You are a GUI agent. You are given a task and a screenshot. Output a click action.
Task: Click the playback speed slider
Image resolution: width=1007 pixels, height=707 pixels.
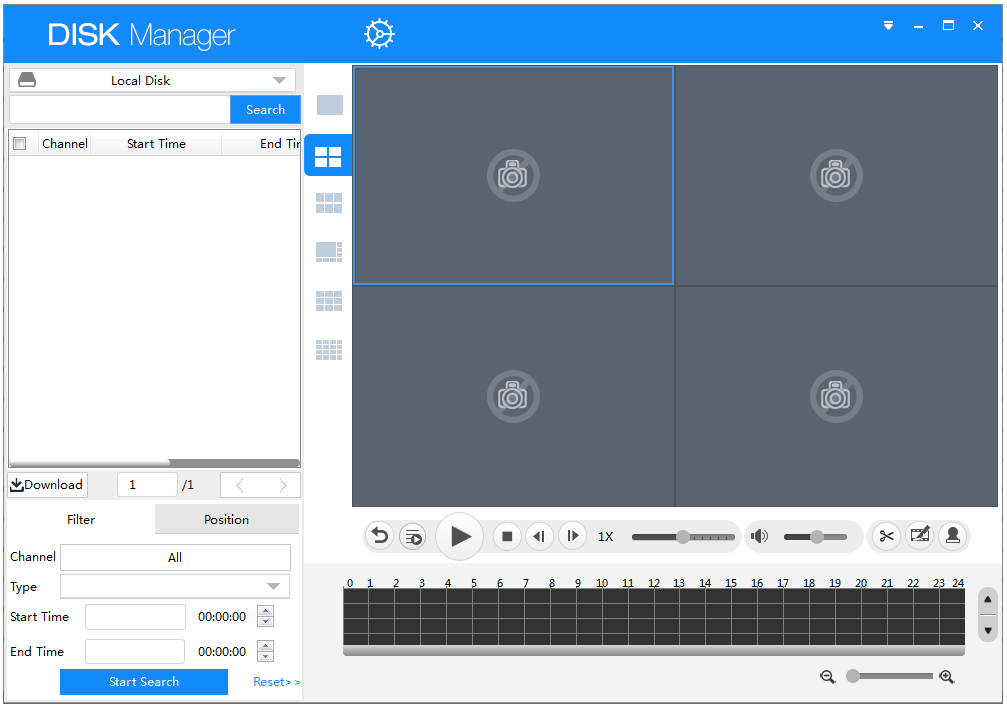tap(683, 537)
